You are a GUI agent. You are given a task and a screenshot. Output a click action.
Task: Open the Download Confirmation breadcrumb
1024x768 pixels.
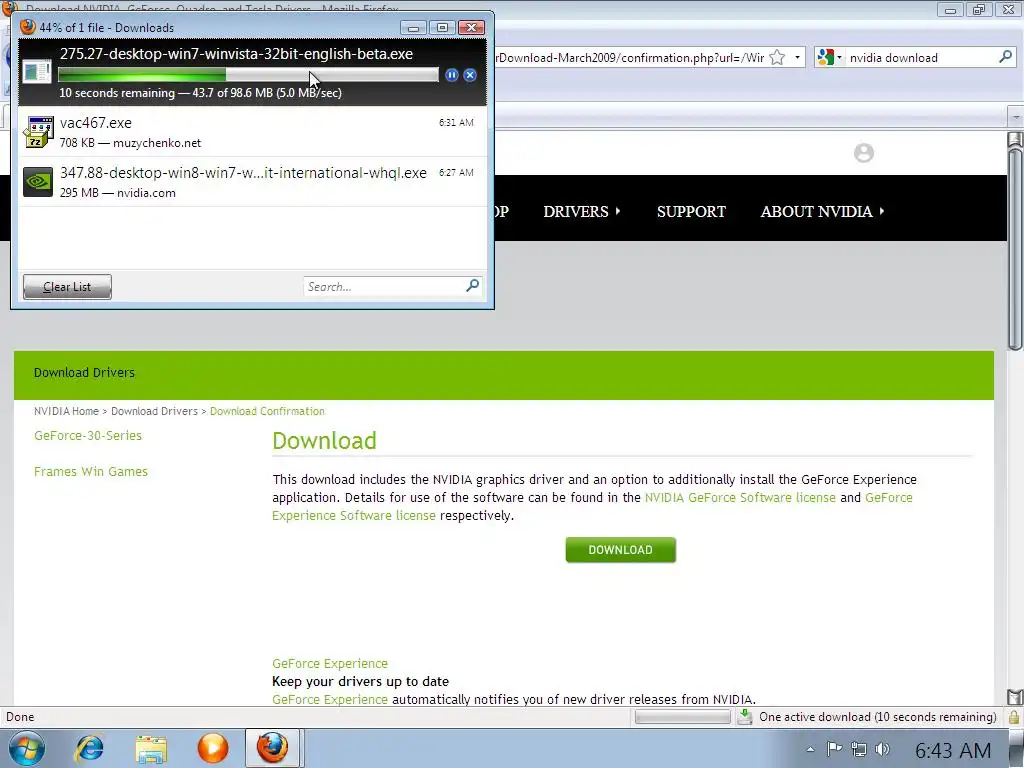click(x=267, y=411)
